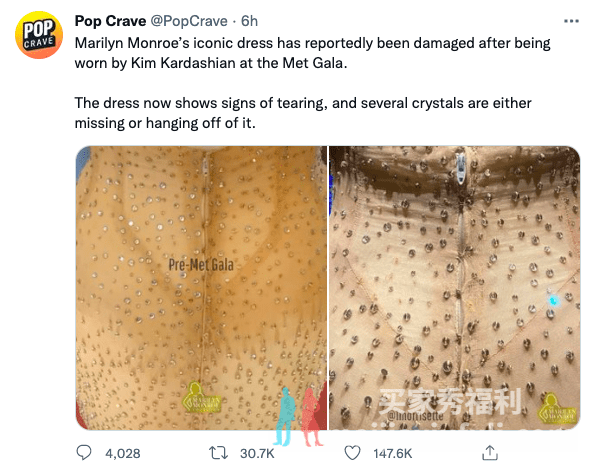View the 30.7K retweets count
The height and width of the screenshot is (470, 596).
click(257, 453)
